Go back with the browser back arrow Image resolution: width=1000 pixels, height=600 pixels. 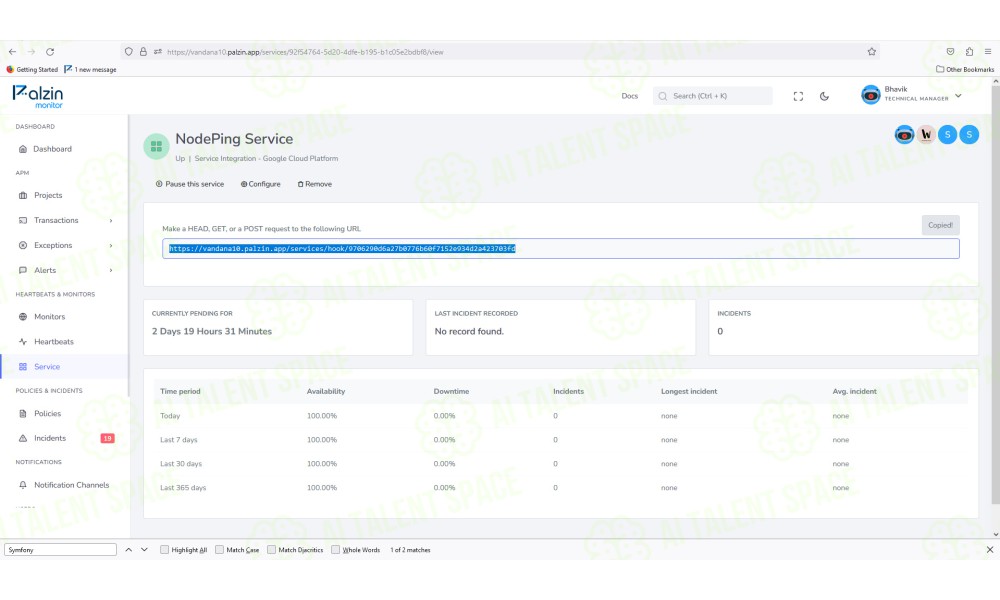pos(12,52)
